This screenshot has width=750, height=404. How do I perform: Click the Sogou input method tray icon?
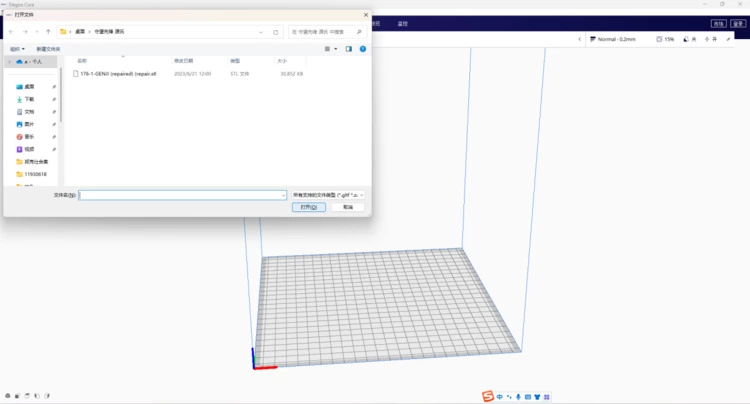[489, 397]
